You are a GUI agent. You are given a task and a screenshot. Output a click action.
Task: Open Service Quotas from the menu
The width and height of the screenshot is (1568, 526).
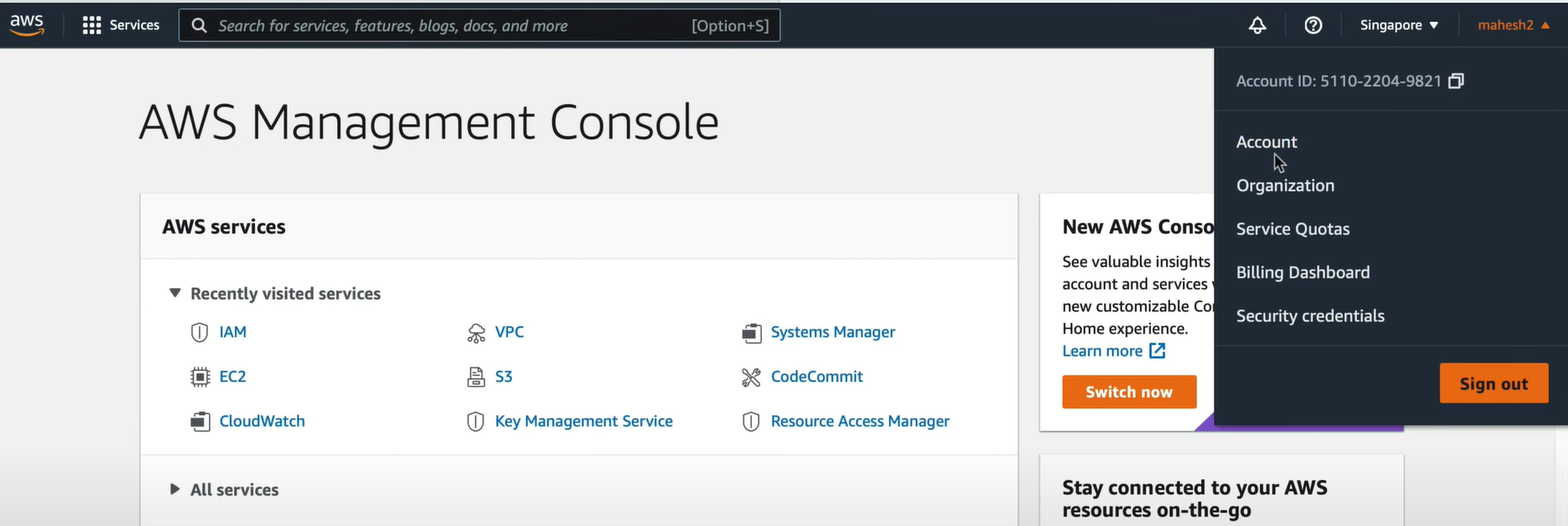click(x=1292, y=229)
